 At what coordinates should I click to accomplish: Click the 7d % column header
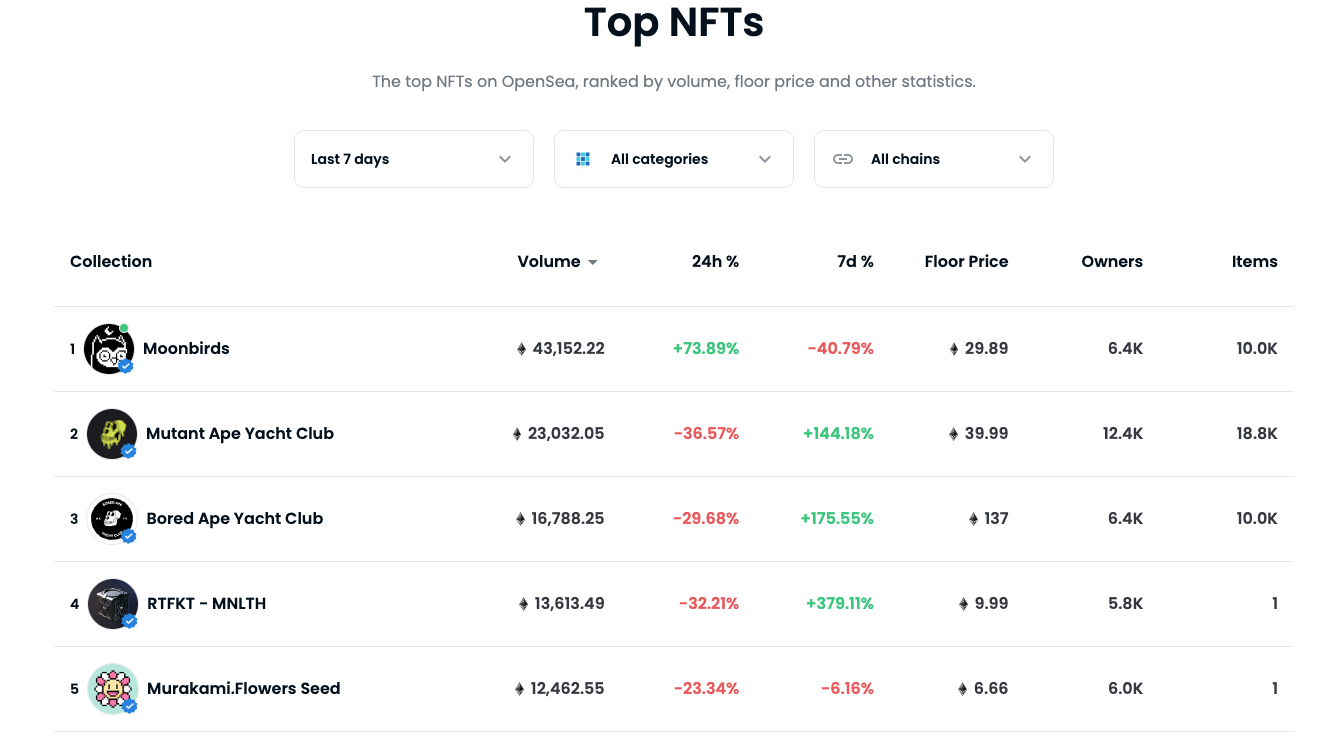coord(855,261)
